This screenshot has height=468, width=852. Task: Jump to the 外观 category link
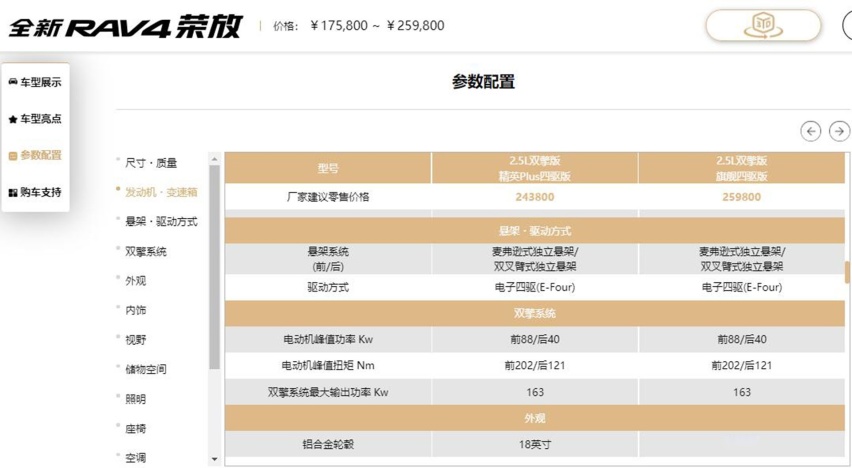pyautogui.click(x=135, y=281)
